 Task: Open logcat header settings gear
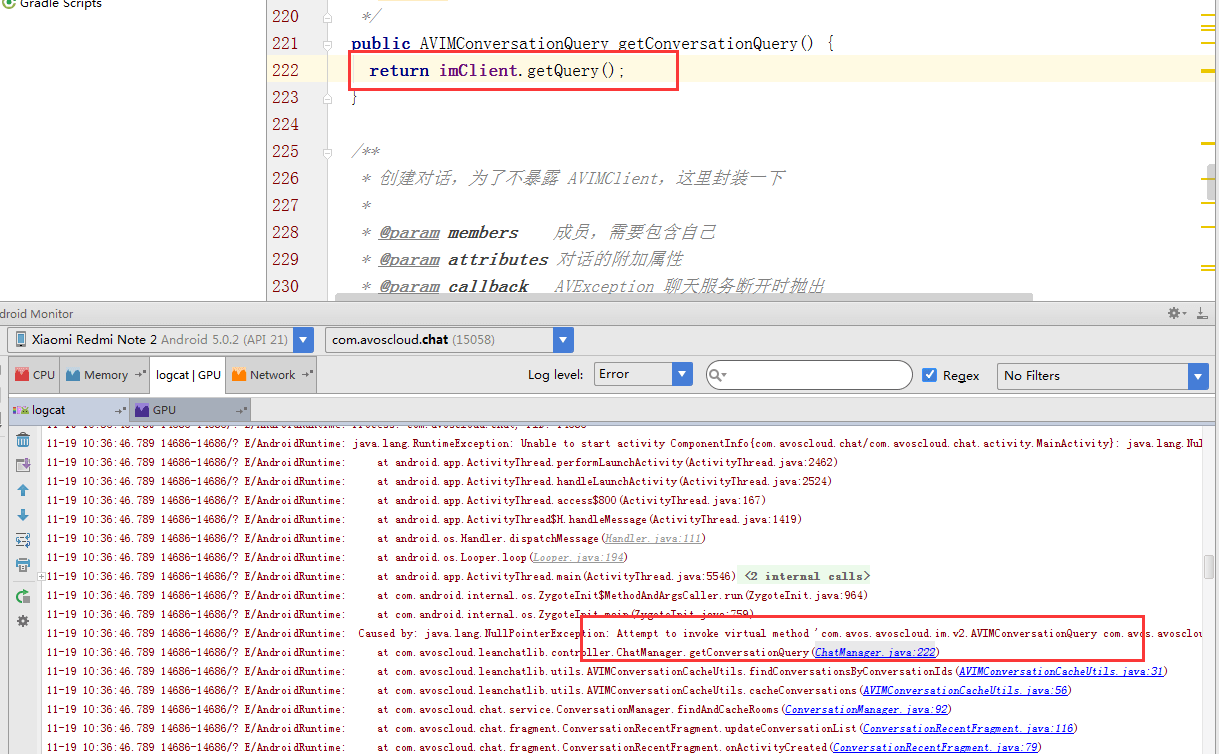pos(22,622)
